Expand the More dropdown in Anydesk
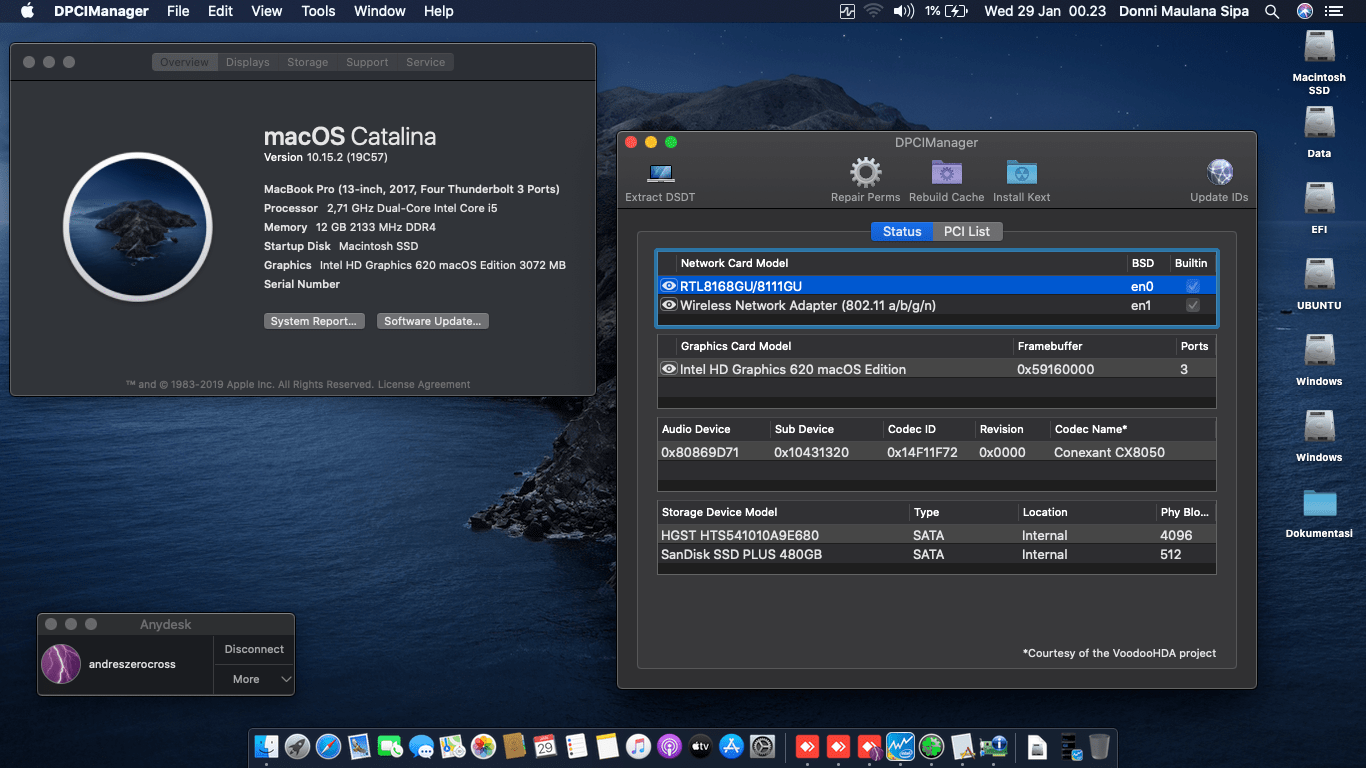Screen dimensions: 1366x768 (254, 679)
